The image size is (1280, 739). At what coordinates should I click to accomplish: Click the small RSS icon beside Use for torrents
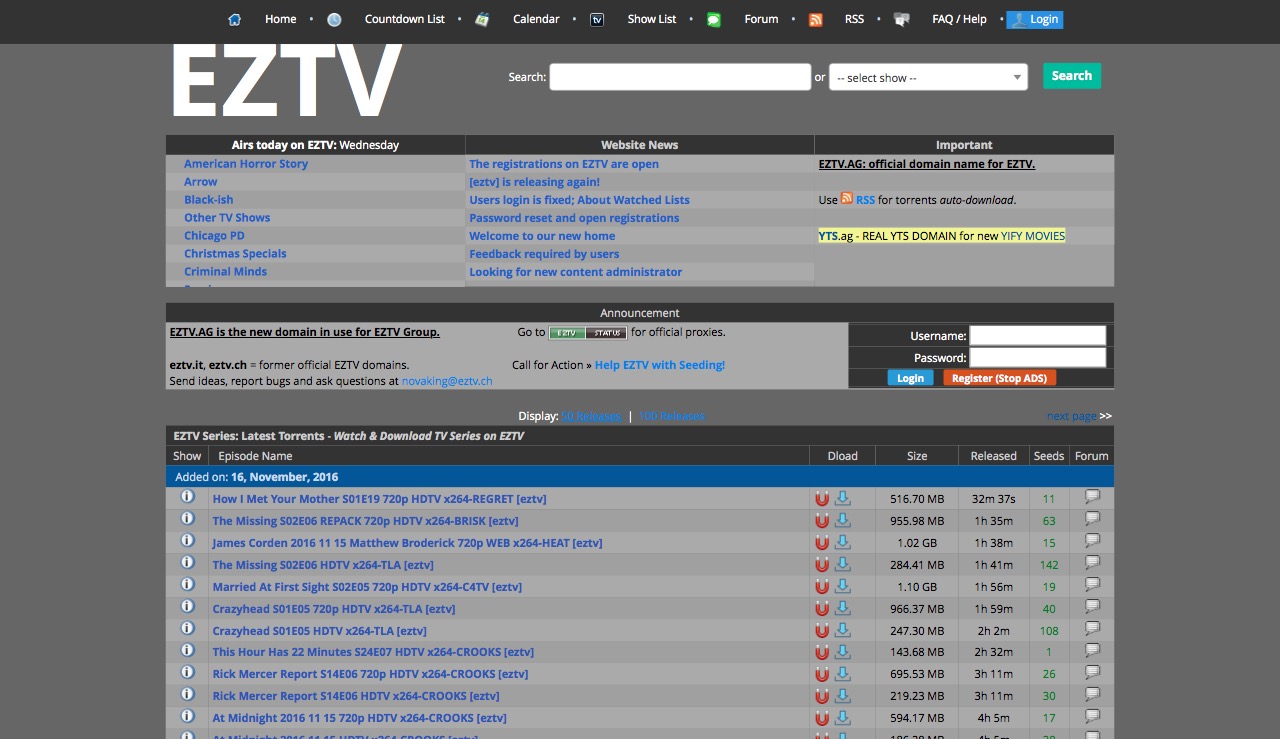845,199
